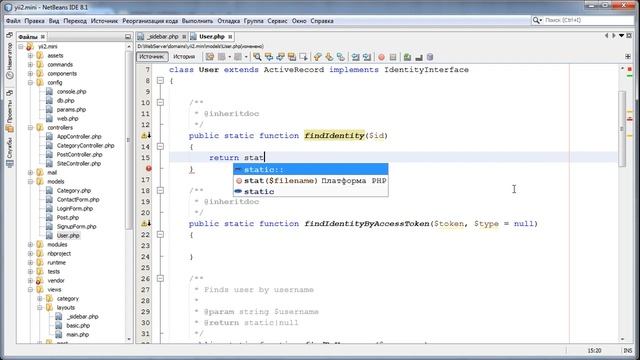Switch to the _sidebar.php editor tab
The width and height of the screenshot is (640, 360).
click(x=162, y=37)
